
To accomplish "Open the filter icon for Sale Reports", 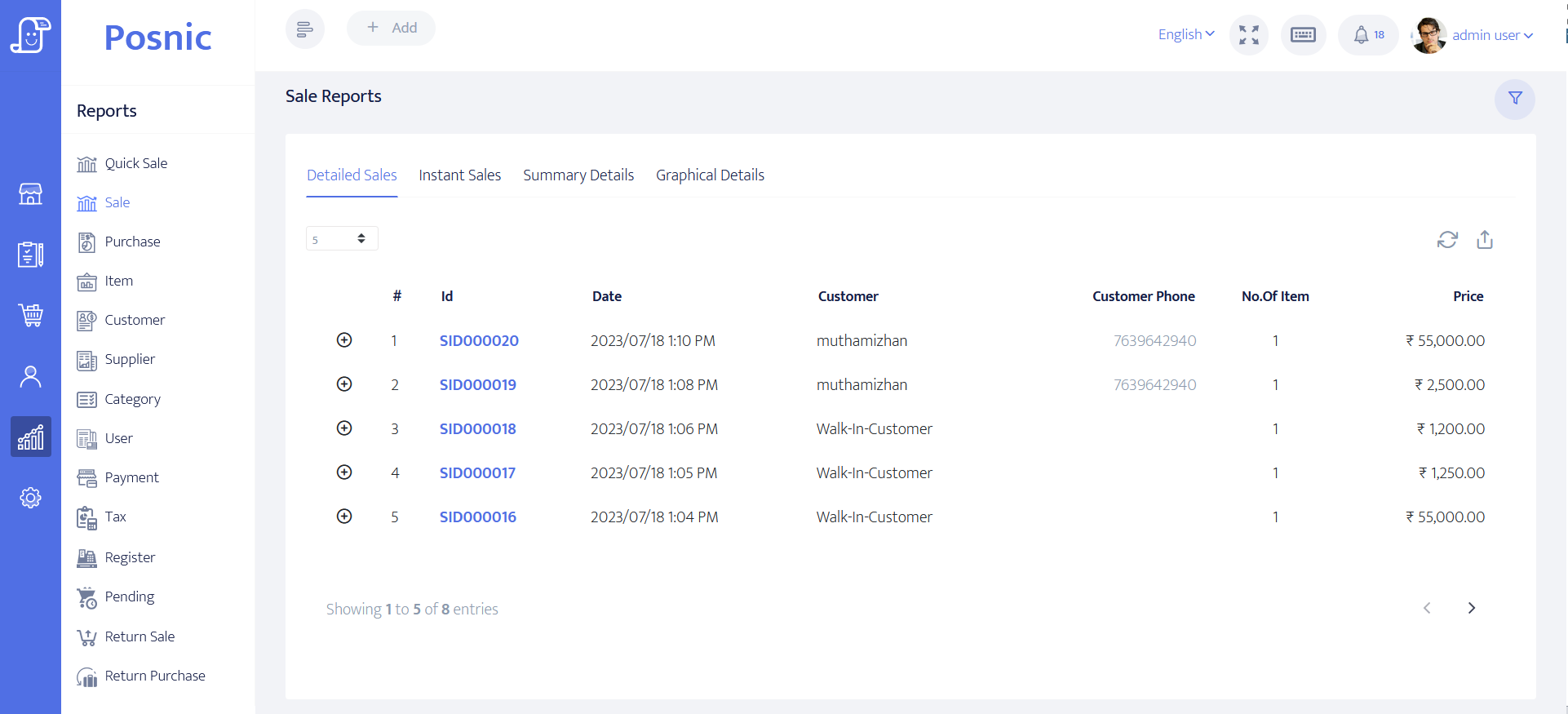I will coord(1514,99).
